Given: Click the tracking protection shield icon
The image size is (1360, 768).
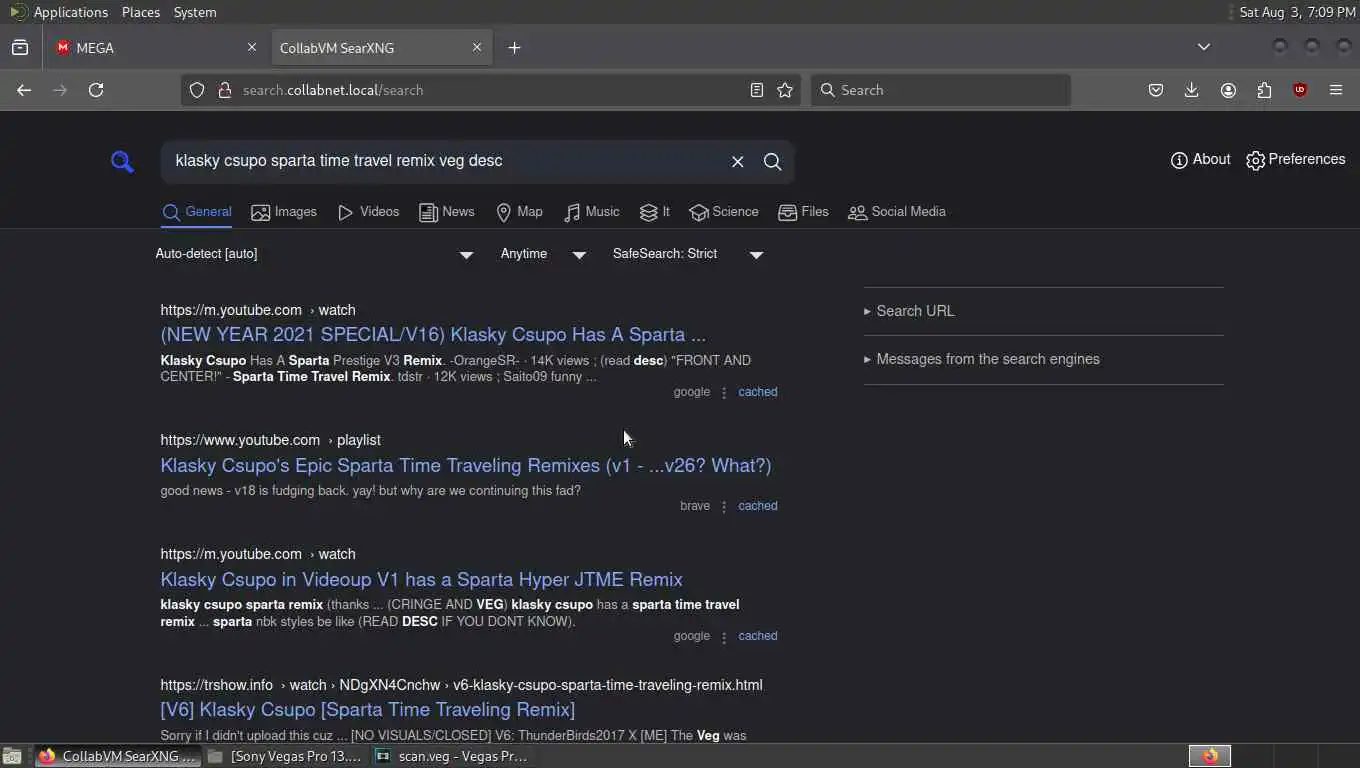Looking at the screenshot, I should click(x=197, y=90).
